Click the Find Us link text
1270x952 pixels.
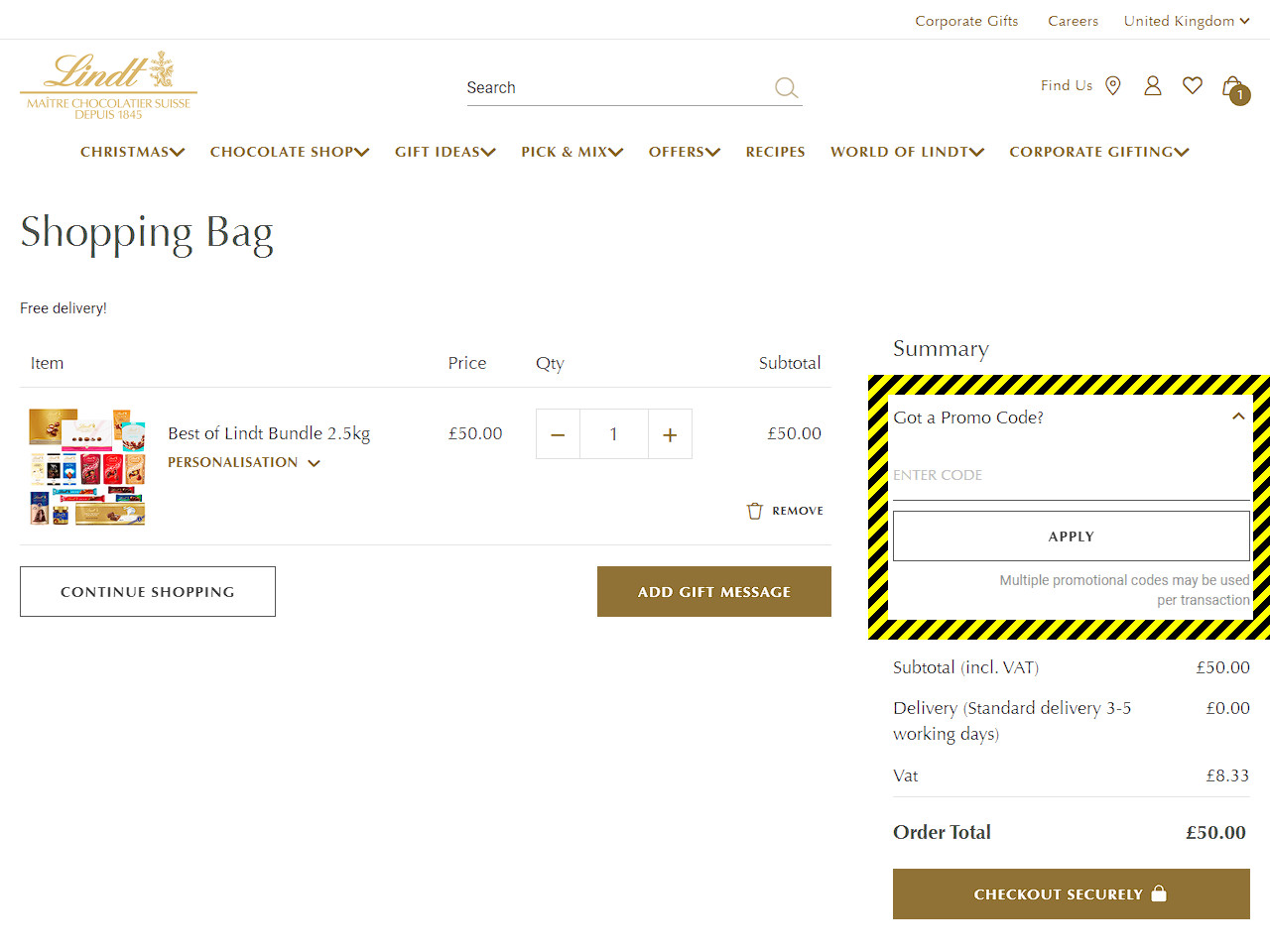pos(1067,86)
